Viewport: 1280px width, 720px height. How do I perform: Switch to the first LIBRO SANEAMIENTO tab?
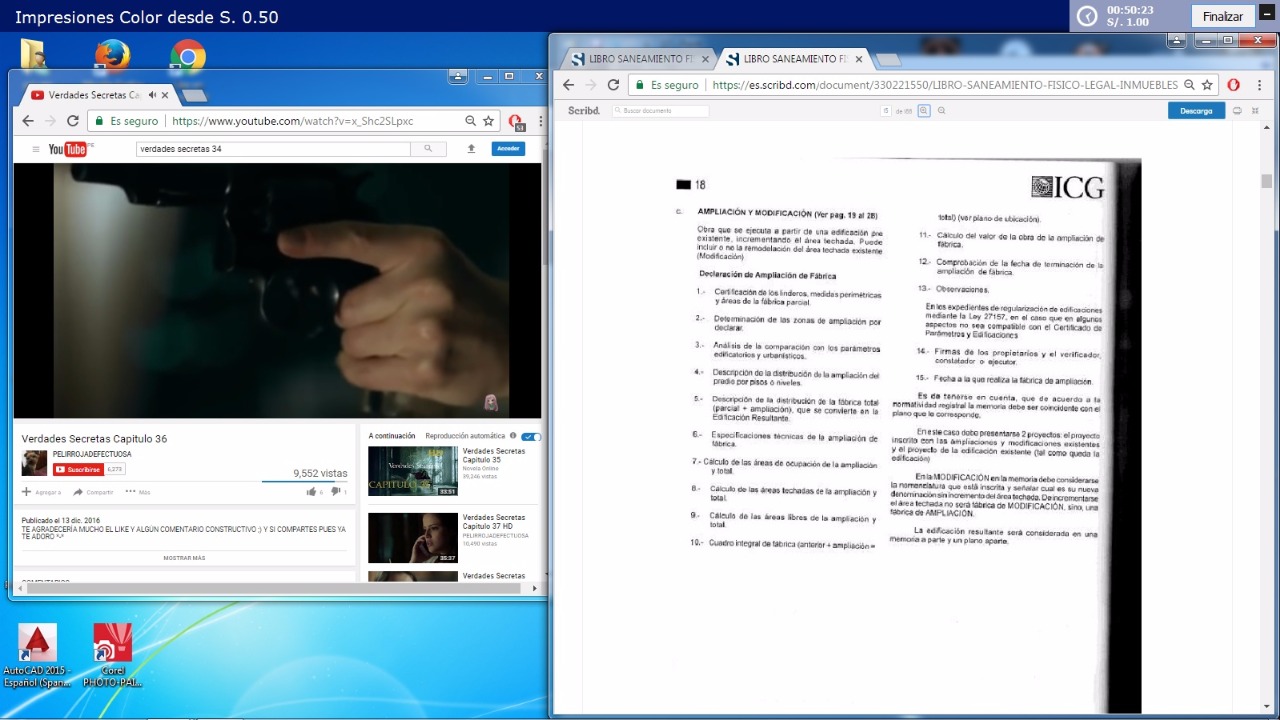coord(630,59)
